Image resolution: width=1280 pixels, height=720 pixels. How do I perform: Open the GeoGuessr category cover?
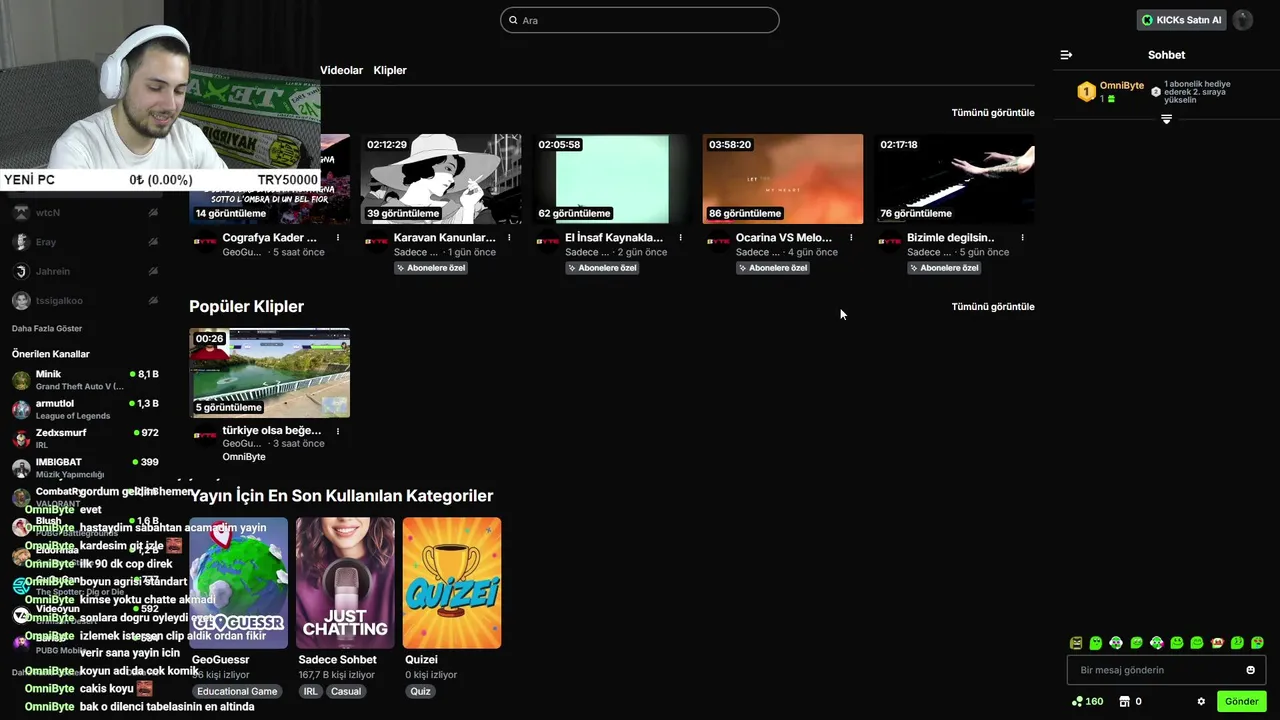239,583
